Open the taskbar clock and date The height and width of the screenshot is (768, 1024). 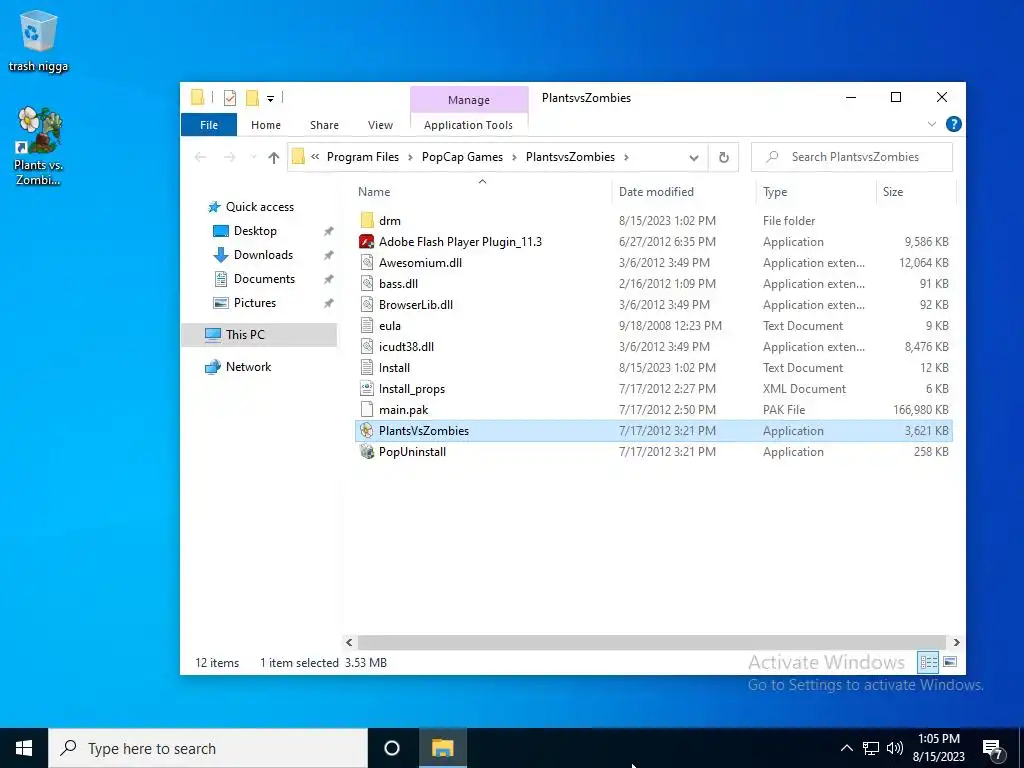click(x=938, y=748)
